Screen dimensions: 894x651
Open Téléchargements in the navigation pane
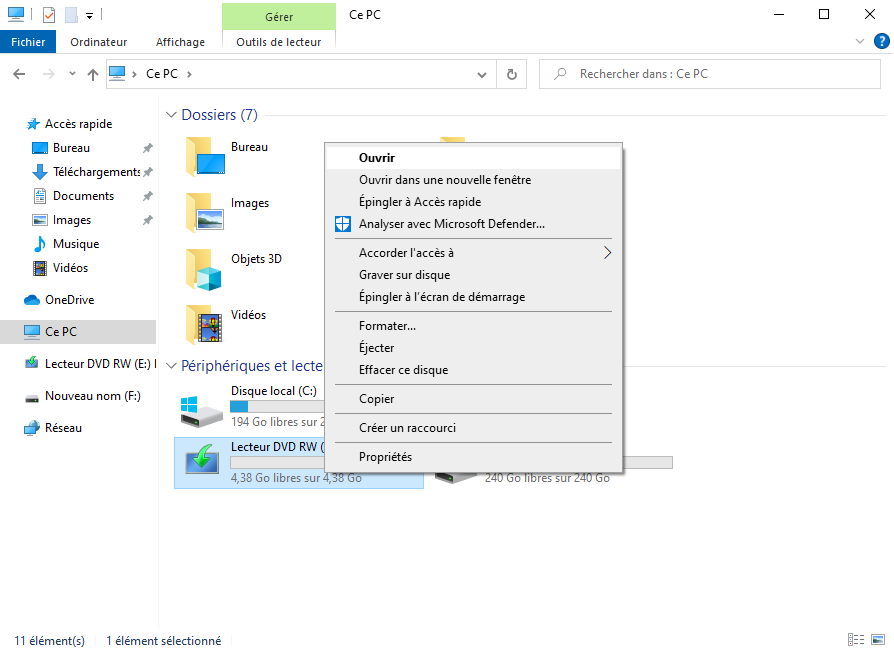(x=96, y=172)
